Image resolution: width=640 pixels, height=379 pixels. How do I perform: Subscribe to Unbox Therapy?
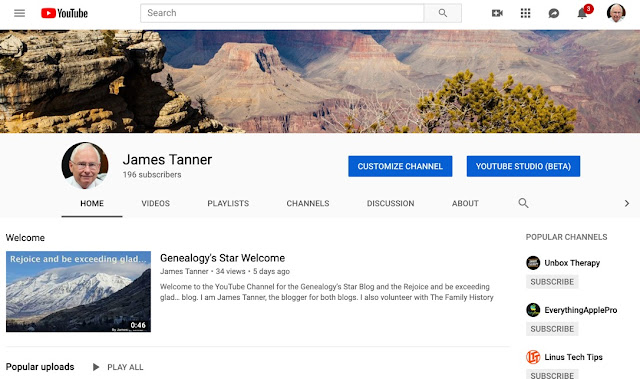[x=552, y=282]
